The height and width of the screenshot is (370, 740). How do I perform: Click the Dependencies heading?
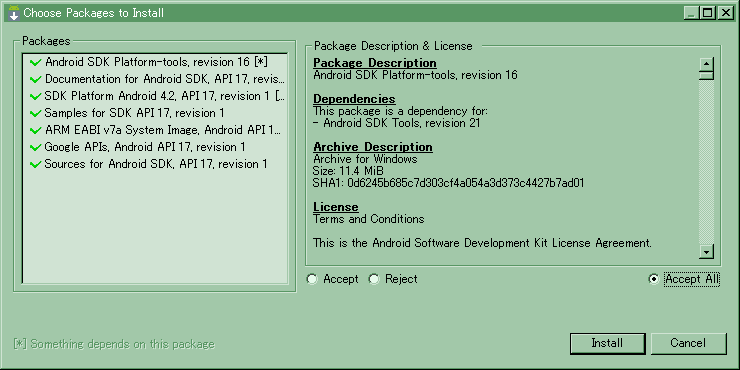pos(354,100)
